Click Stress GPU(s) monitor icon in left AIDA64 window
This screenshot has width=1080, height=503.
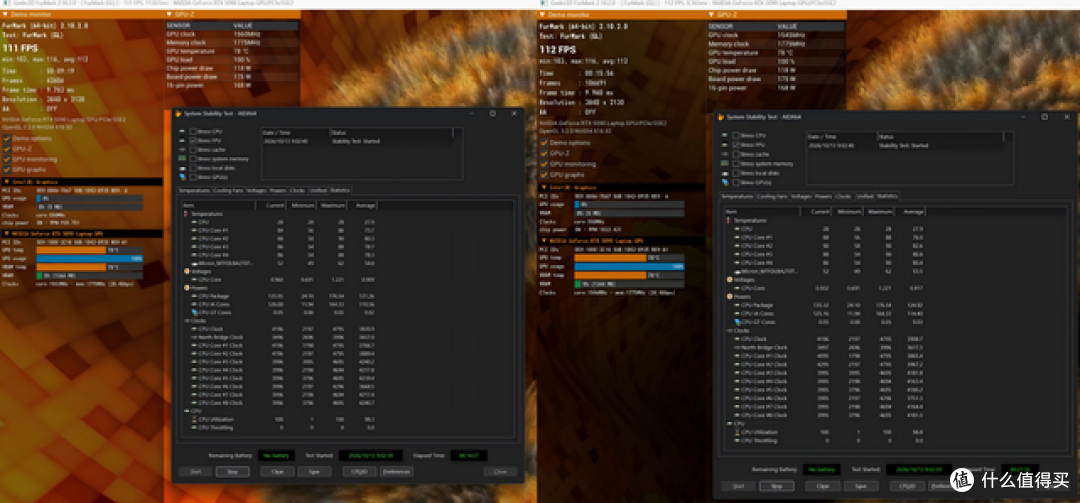182,177
